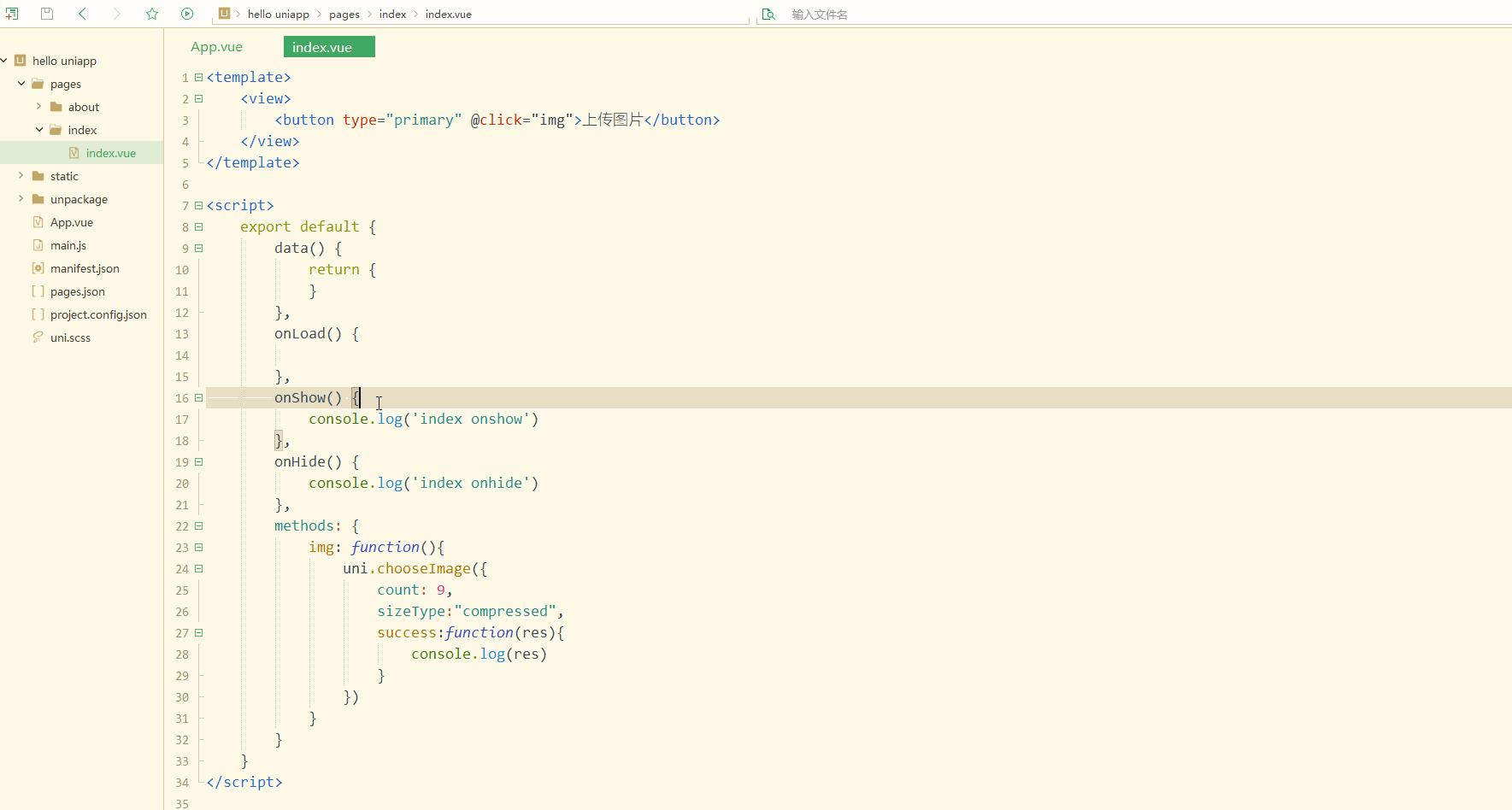Open main.js from the project tree
Image resolution: width=1512 pixels, height=810 pixels.
click(x=68, y=245)
